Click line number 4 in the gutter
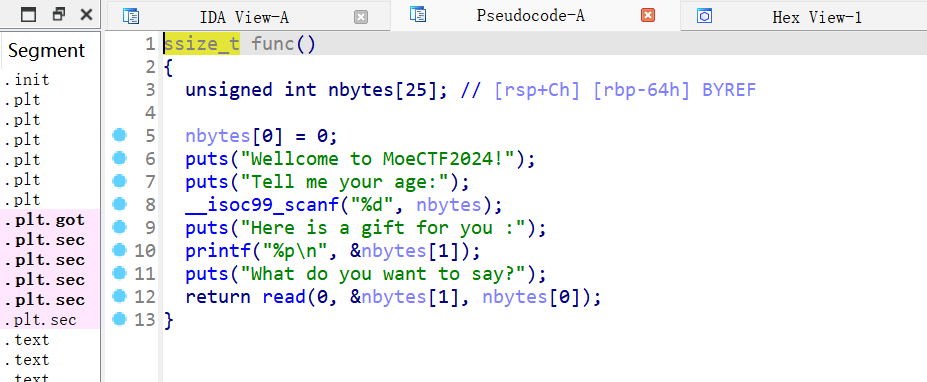The width and height of the screenshot is (927, 382). [x=150, y=112]
